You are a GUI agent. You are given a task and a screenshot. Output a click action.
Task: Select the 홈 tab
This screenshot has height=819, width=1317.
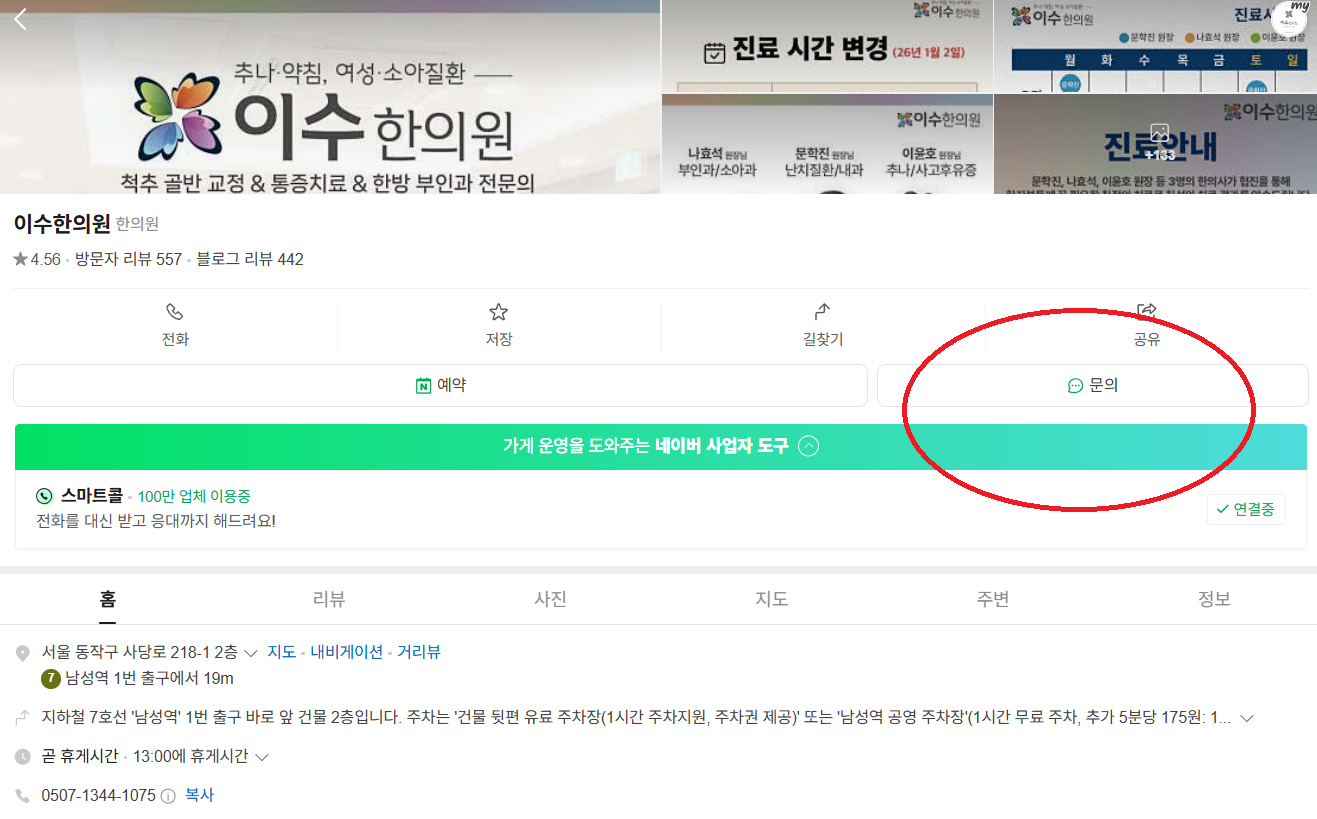[108, 599]
